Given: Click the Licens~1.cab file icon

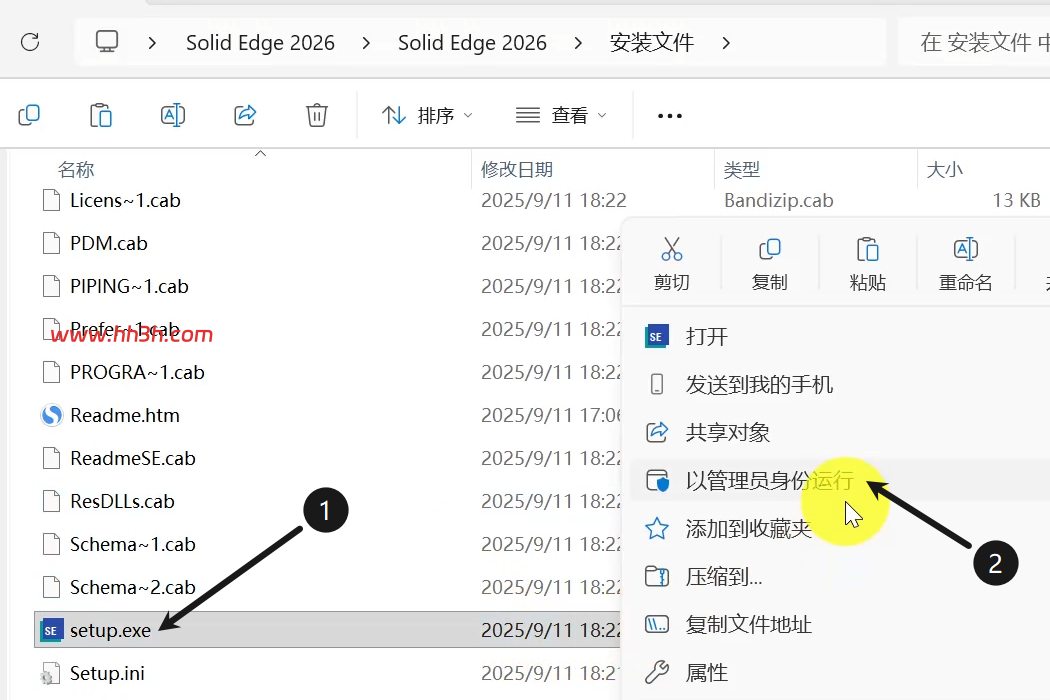Looking at the screenshot, I should point(52,200).
